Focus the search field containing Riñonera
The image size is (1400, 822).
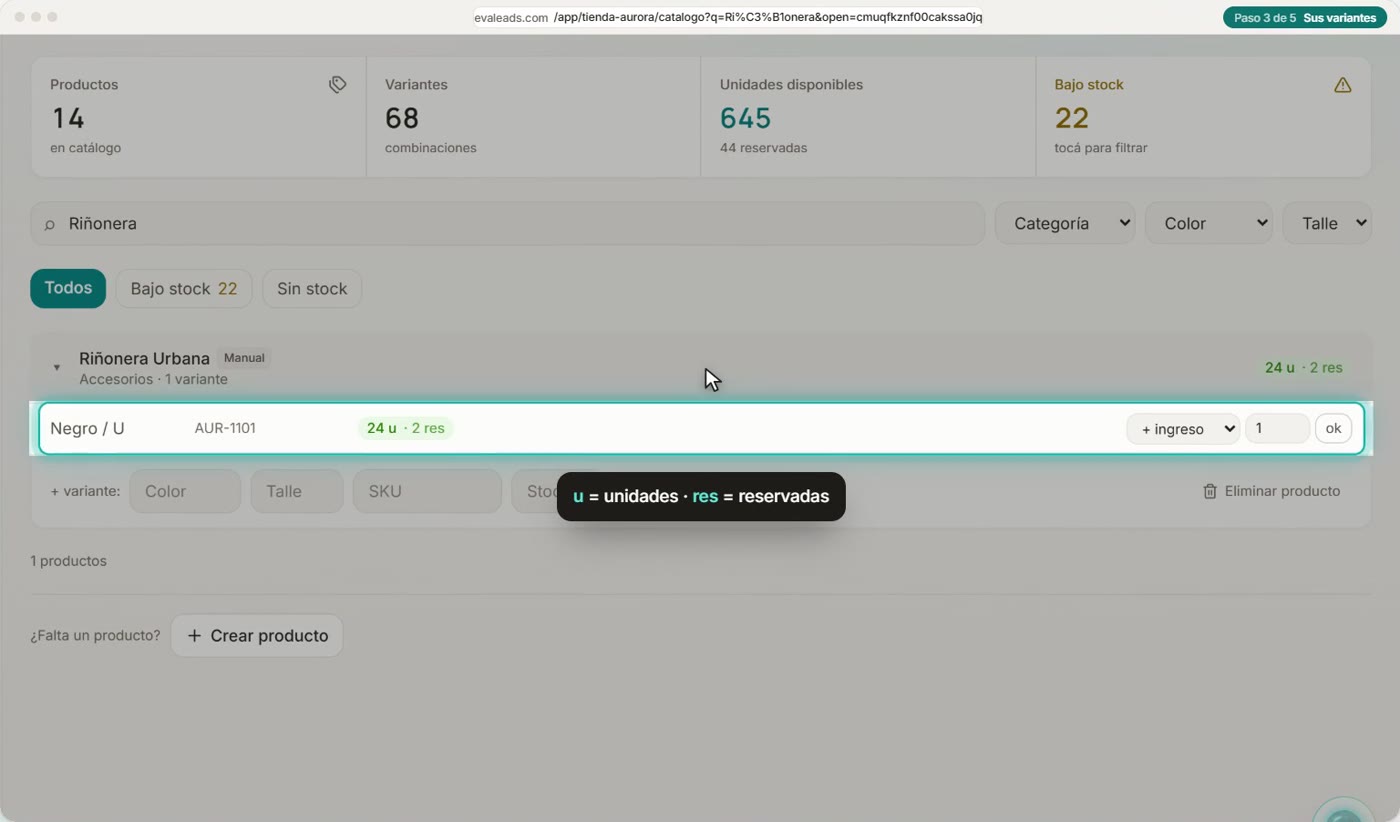click(508, 223)
